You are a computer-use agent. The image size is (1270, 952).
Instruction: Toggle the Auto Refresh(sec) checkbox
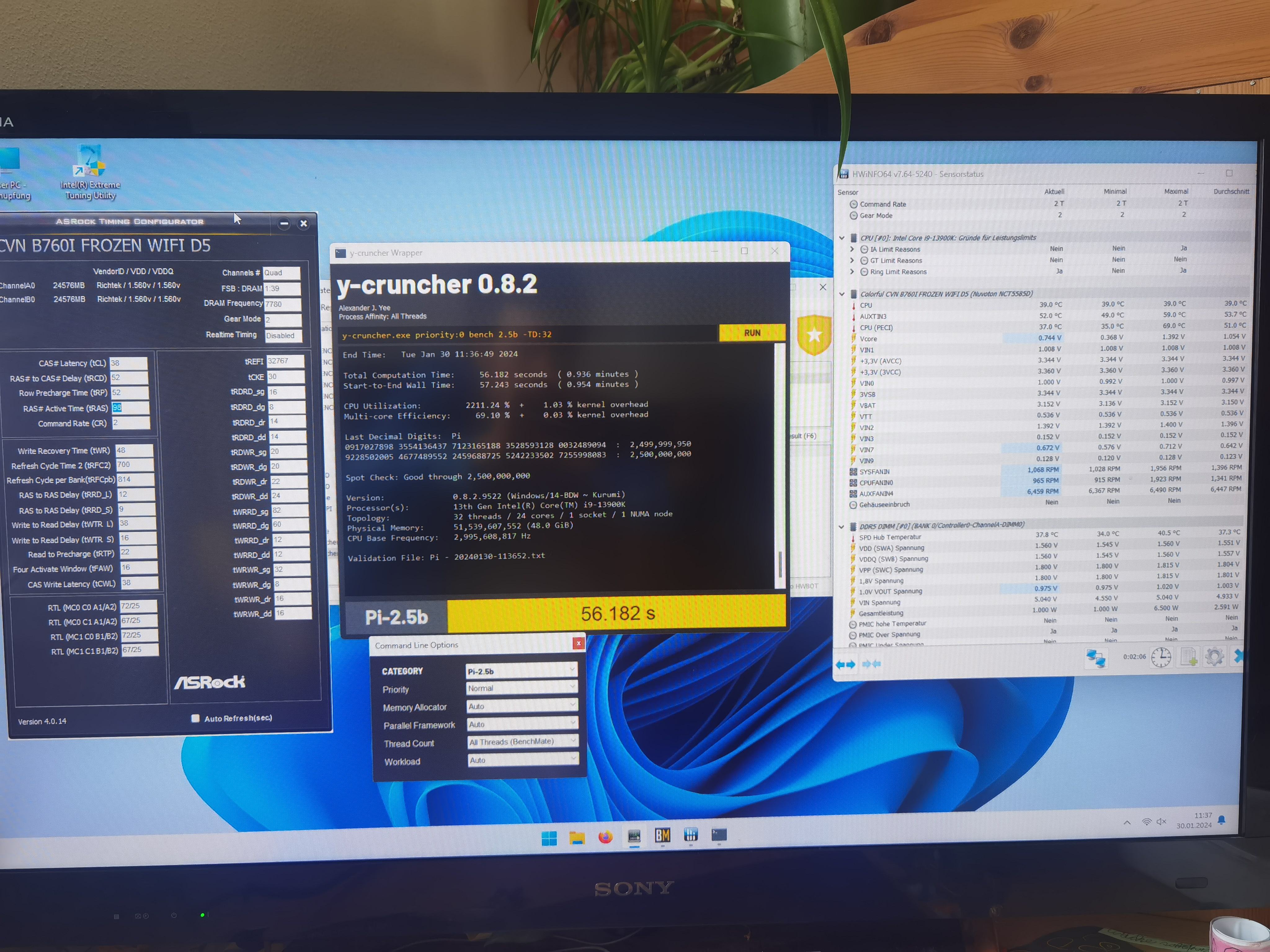pyautogui.click(x=195, y=718)
